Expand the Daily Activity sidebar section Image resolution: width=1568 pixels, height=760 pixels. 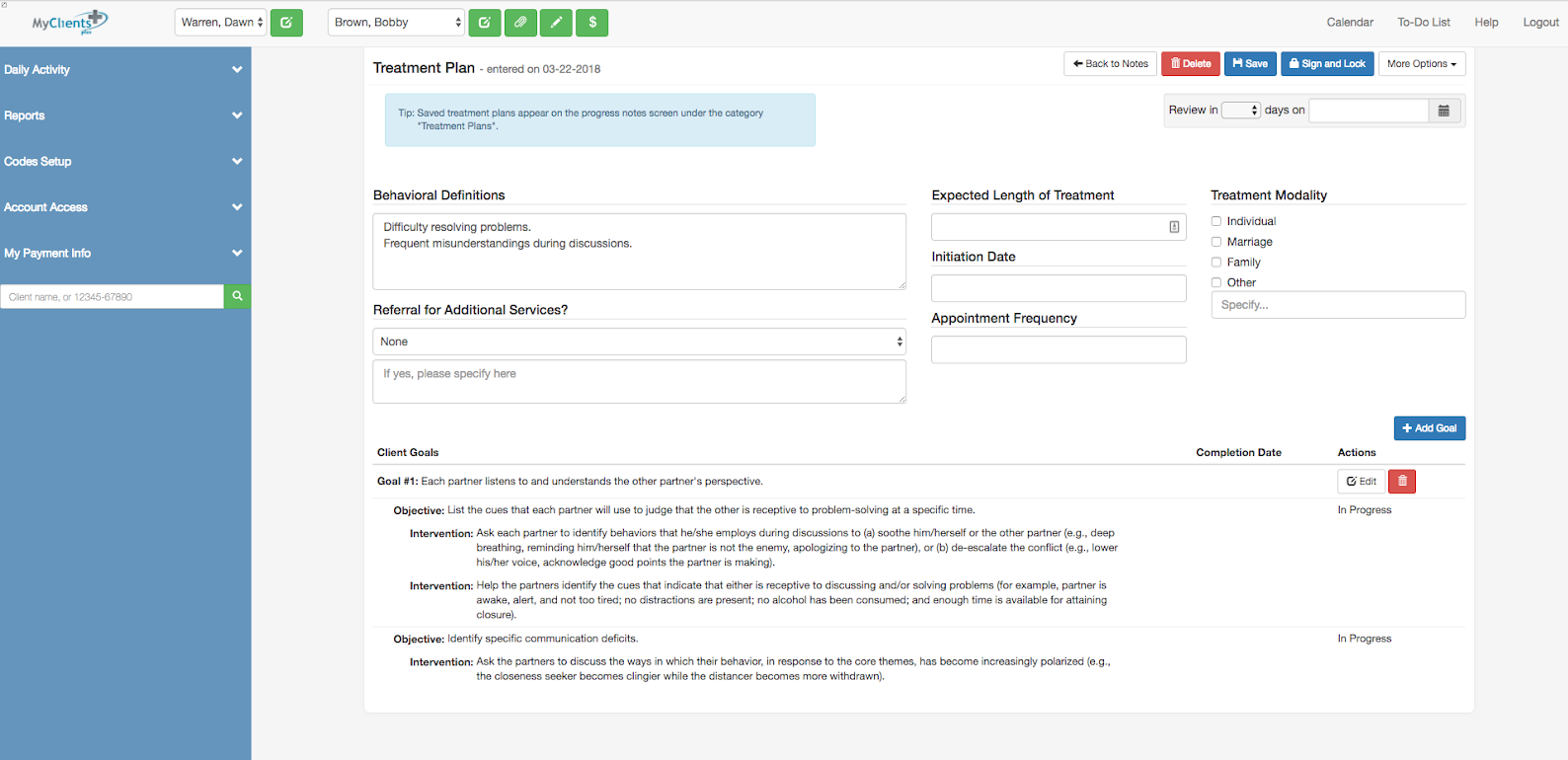click(x=124, y=70)
